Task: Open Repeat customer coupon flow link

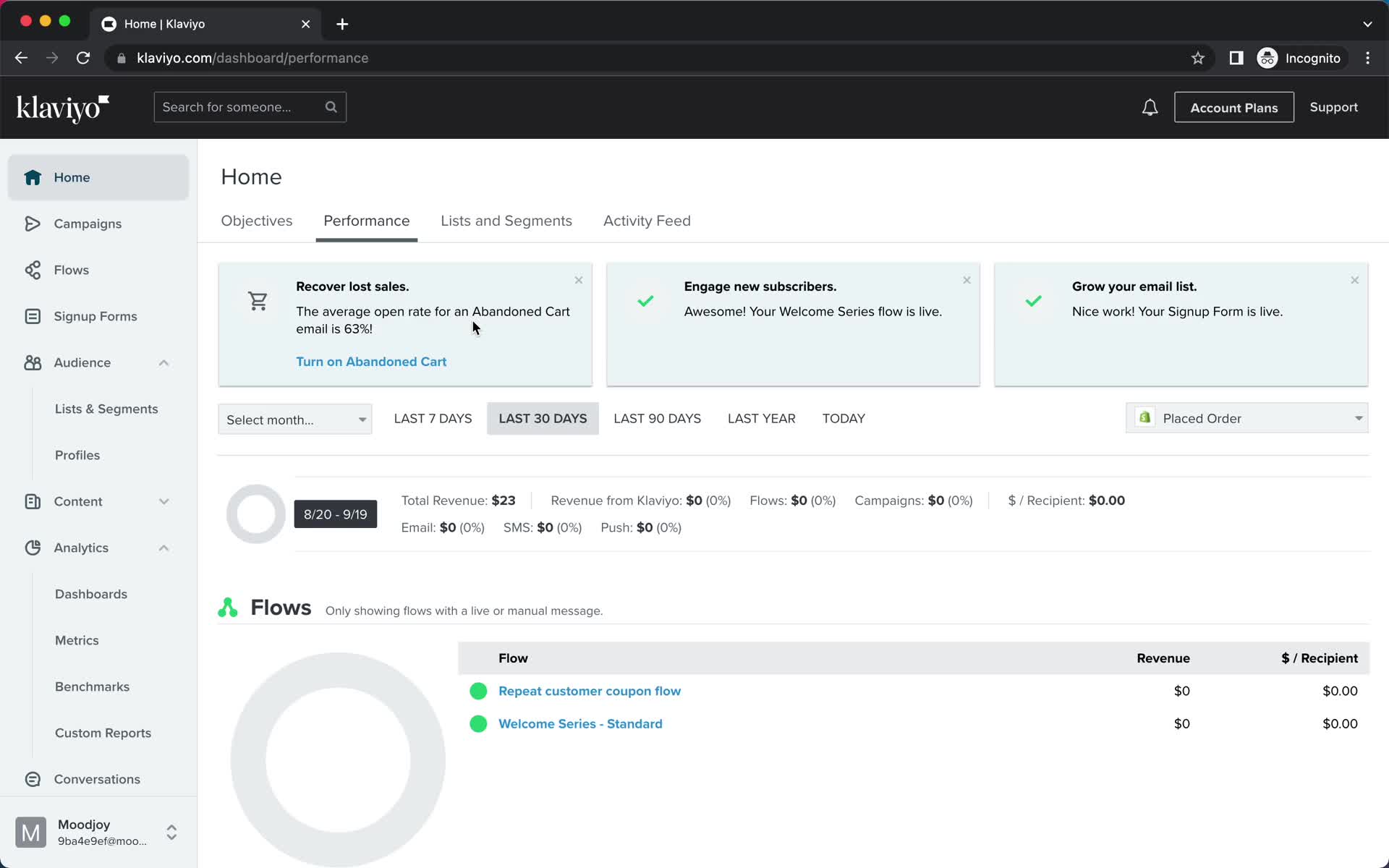Action: point(590,691)
